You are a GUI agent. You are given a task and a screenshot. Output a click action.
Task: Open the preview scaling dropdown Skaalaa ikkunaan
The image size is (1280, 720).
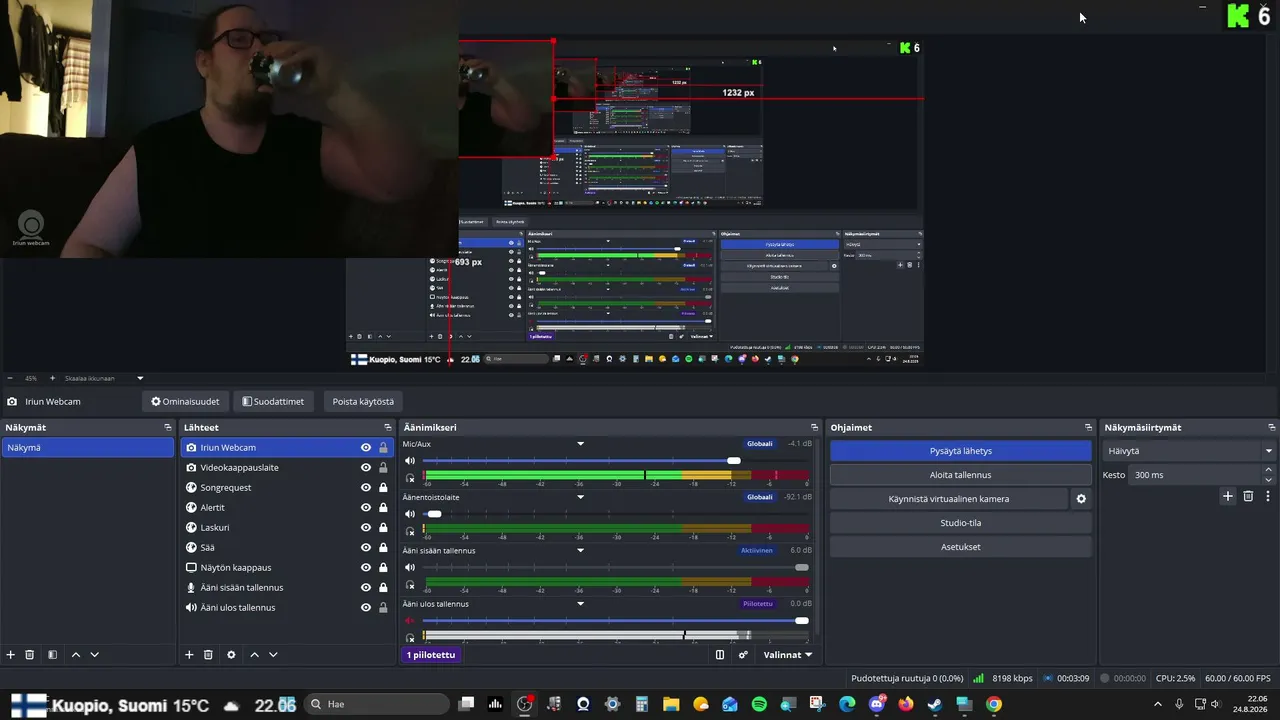click(x=104, y=379)
